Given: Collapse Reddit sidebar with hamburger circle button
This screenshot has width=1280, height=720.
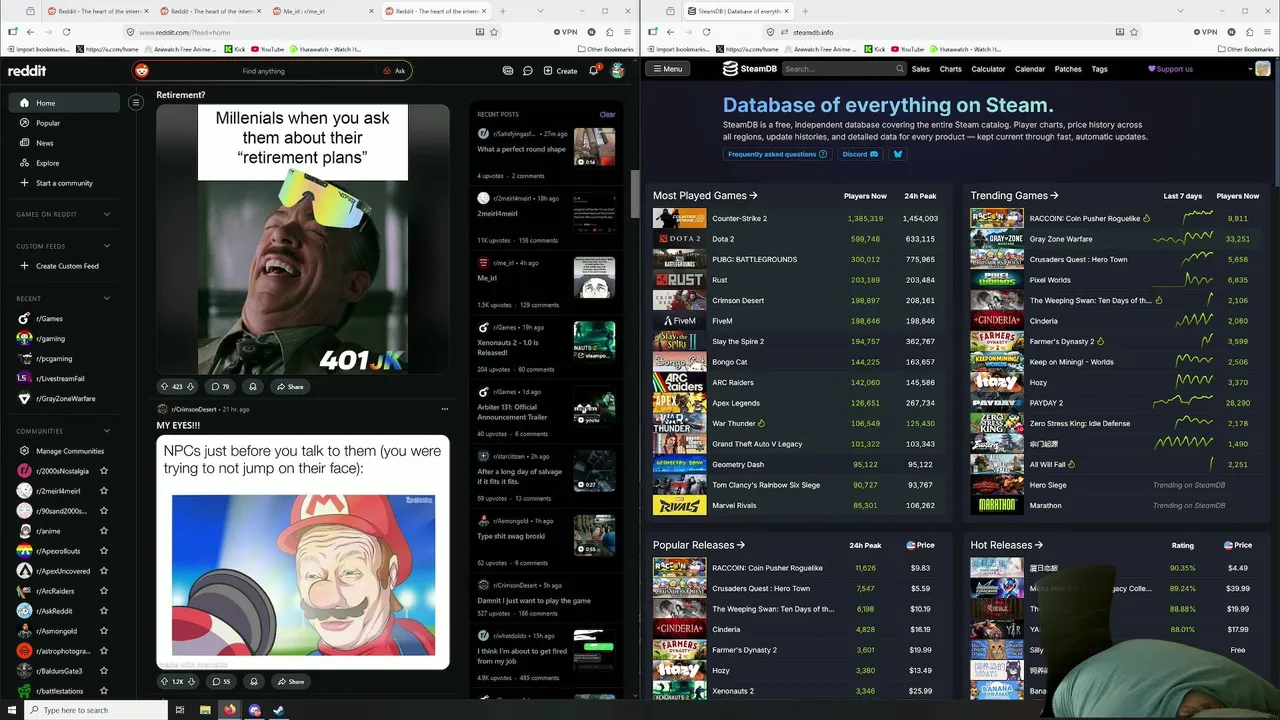Looking at the screenshot, I should 136,102.
